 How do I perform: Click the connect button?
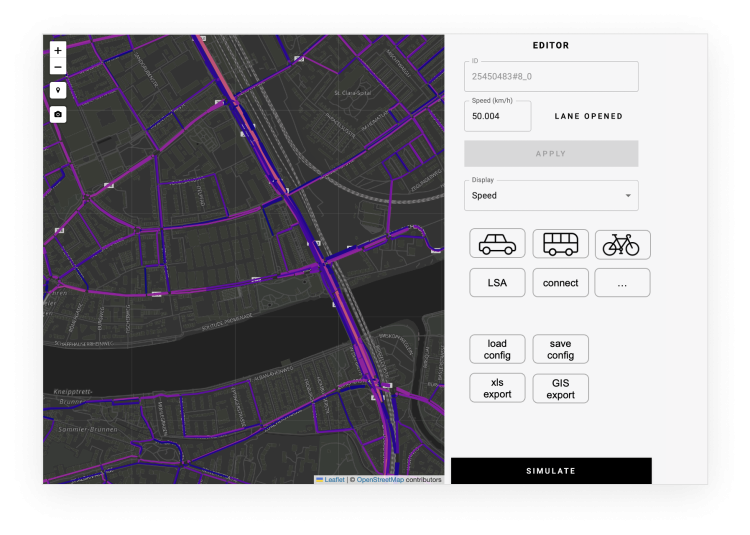[560, 283]
